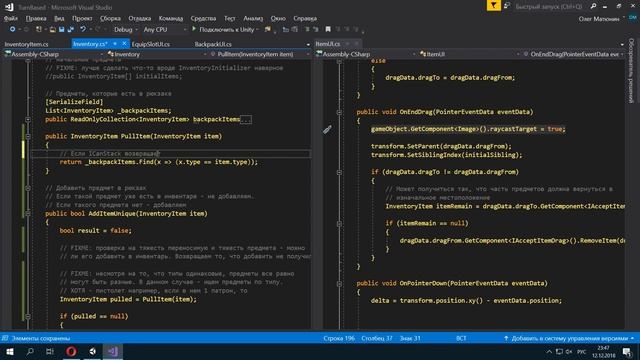Click the taskbar volume icon

click(x=569, y=352)
